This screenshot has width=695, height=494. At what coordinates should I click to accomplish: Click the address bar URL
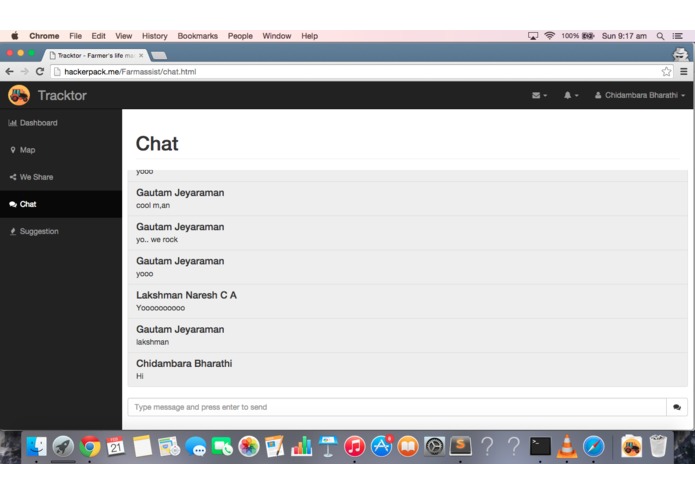pos(130,72)
